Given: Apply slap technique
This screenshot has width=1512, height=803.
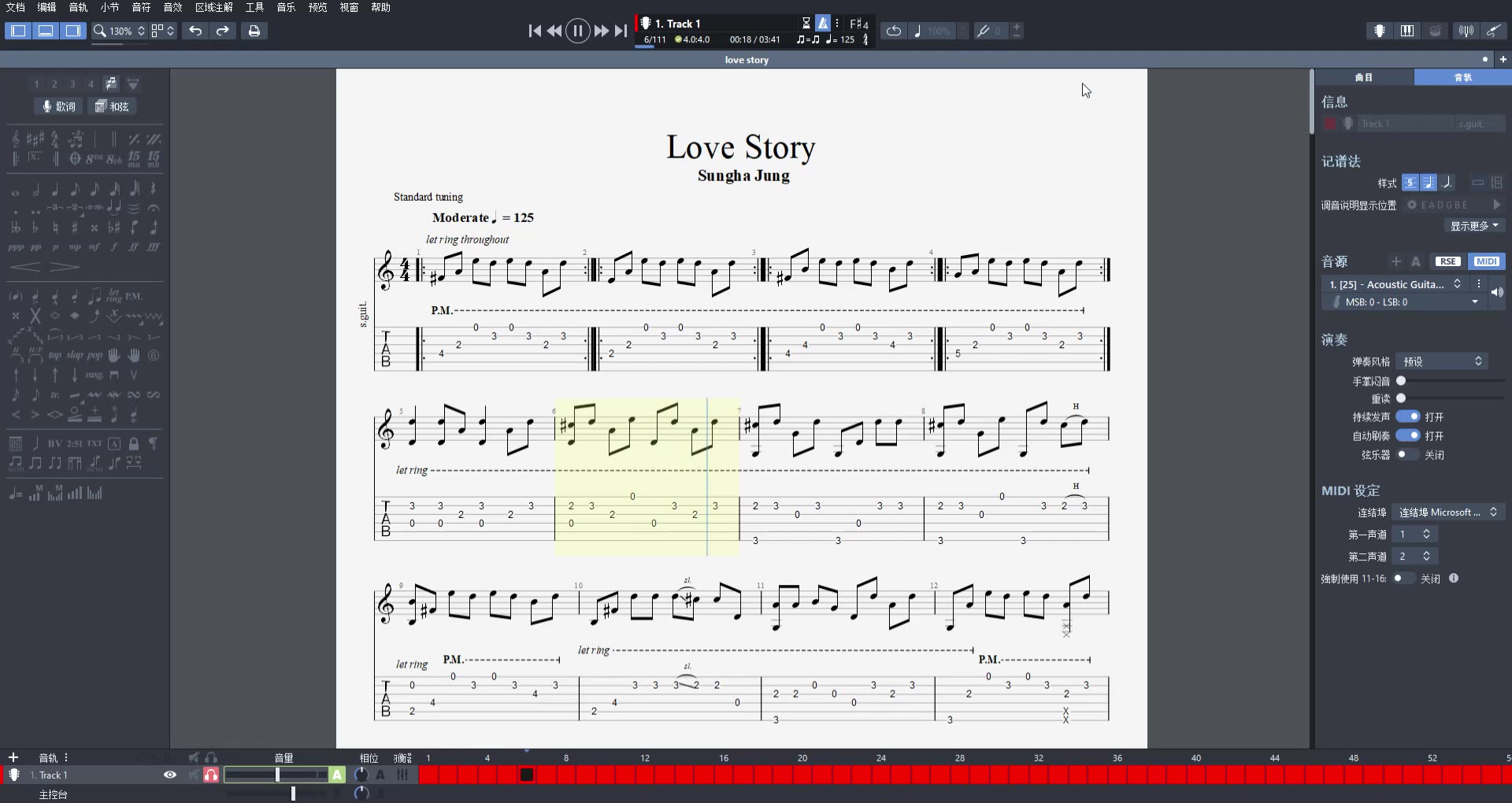Looking at the screenshot, I should click(75, 355).
